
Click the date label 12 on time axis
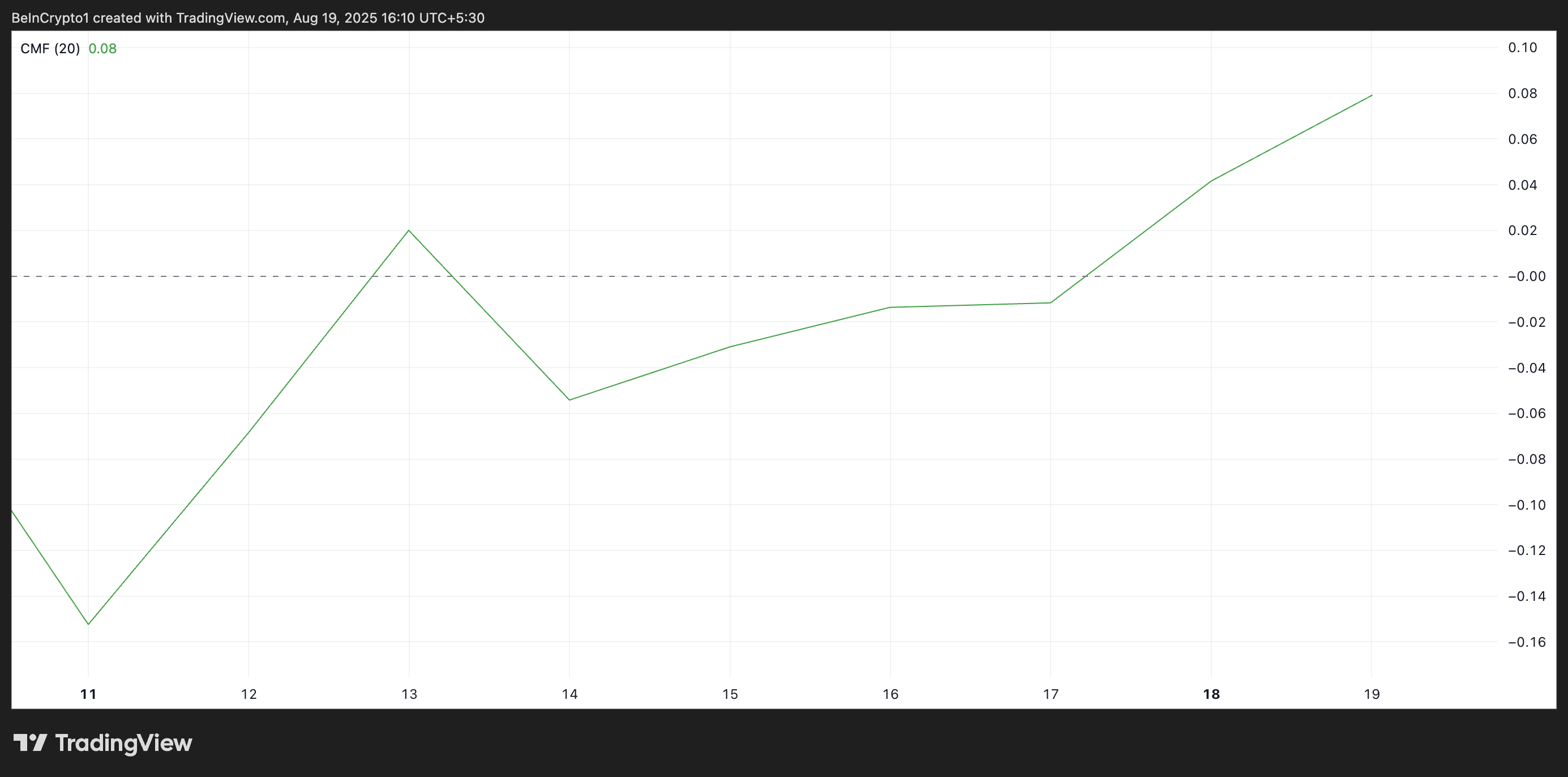[x=249, y=694]
